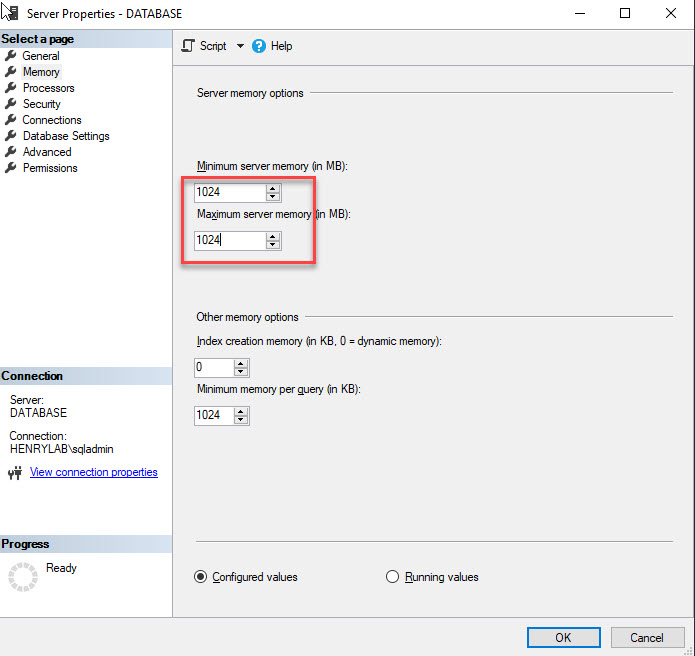Viewport: 695px width, 656px height.
Task: Click the Minimum server memory input field
Action: tap(229, 192)
